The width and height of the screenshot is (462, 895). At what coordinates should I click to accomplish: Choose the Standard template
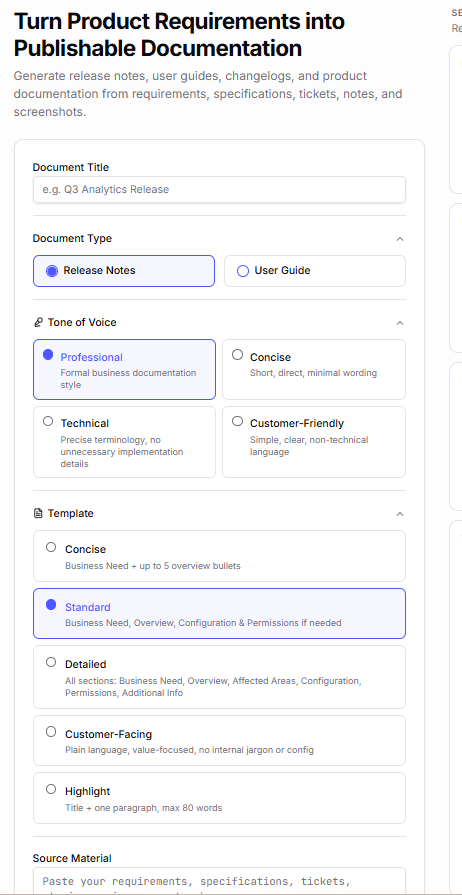point(219,614)
